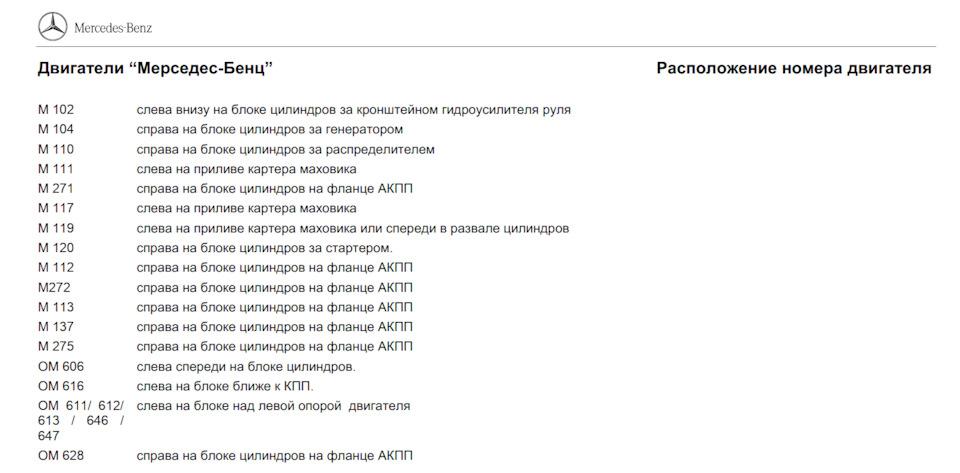Click the Mercedes-Benz star logo
Image resolution: width=960 pixels, height=473 pixels.
click(x=52, y=27)
